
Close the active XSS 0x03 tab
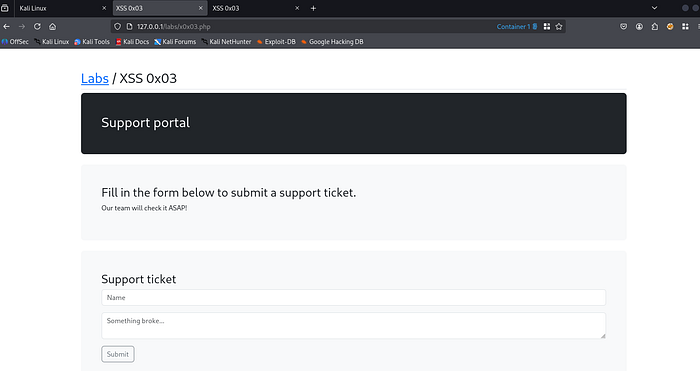pos(200,8)
